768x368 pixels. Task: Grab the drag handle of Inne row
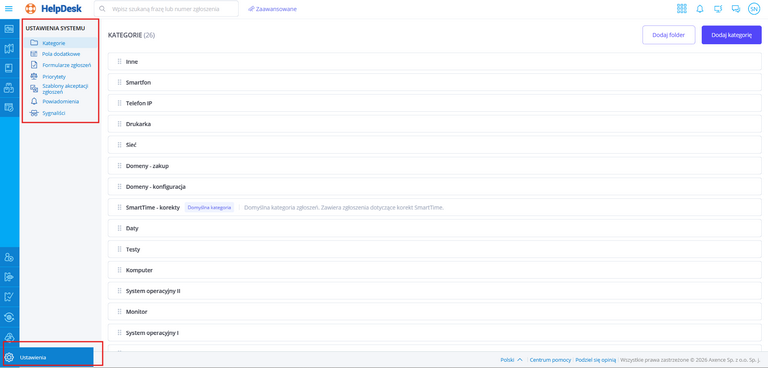120,62
